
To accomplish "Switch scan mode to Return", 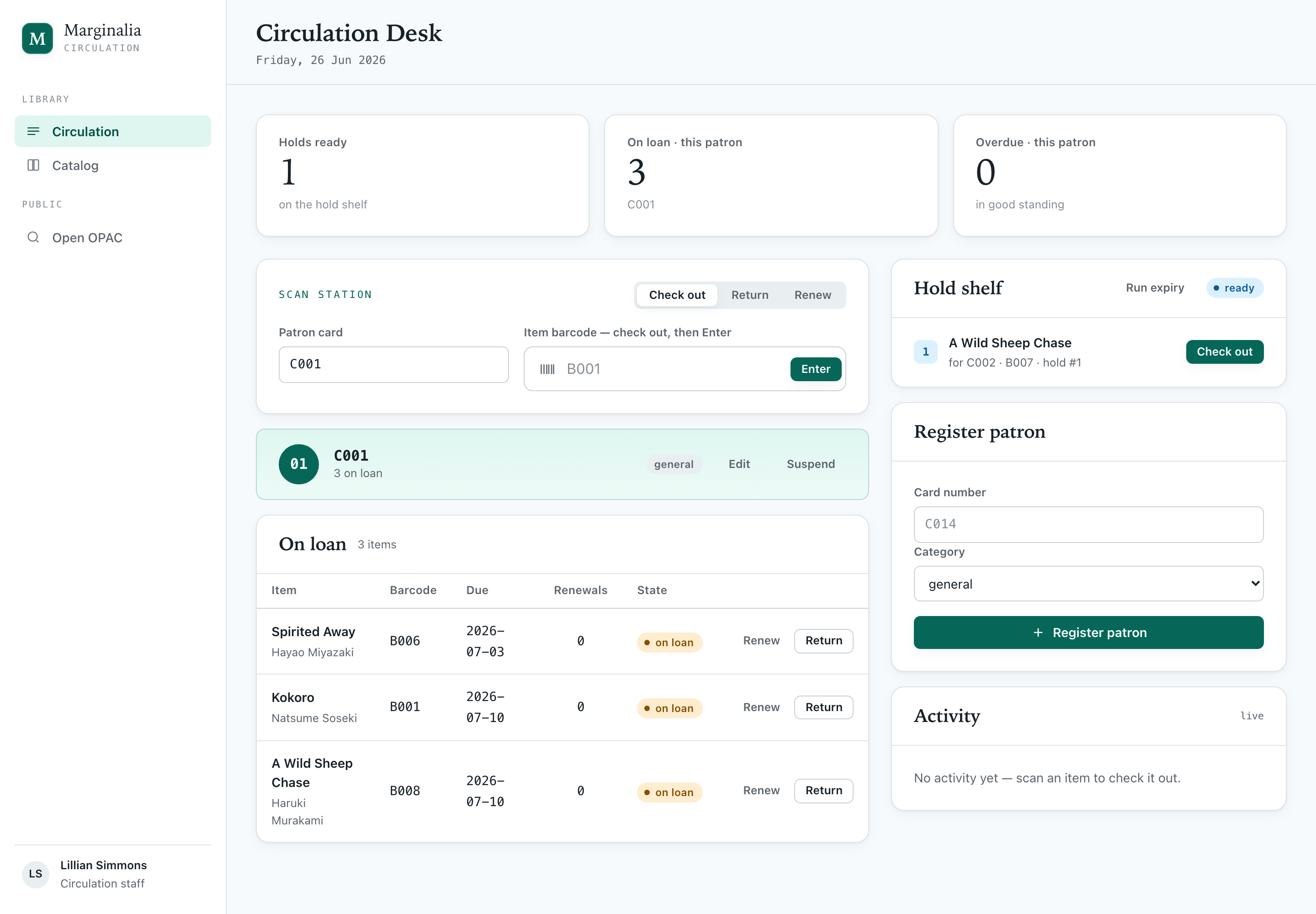I will (750, 295).
